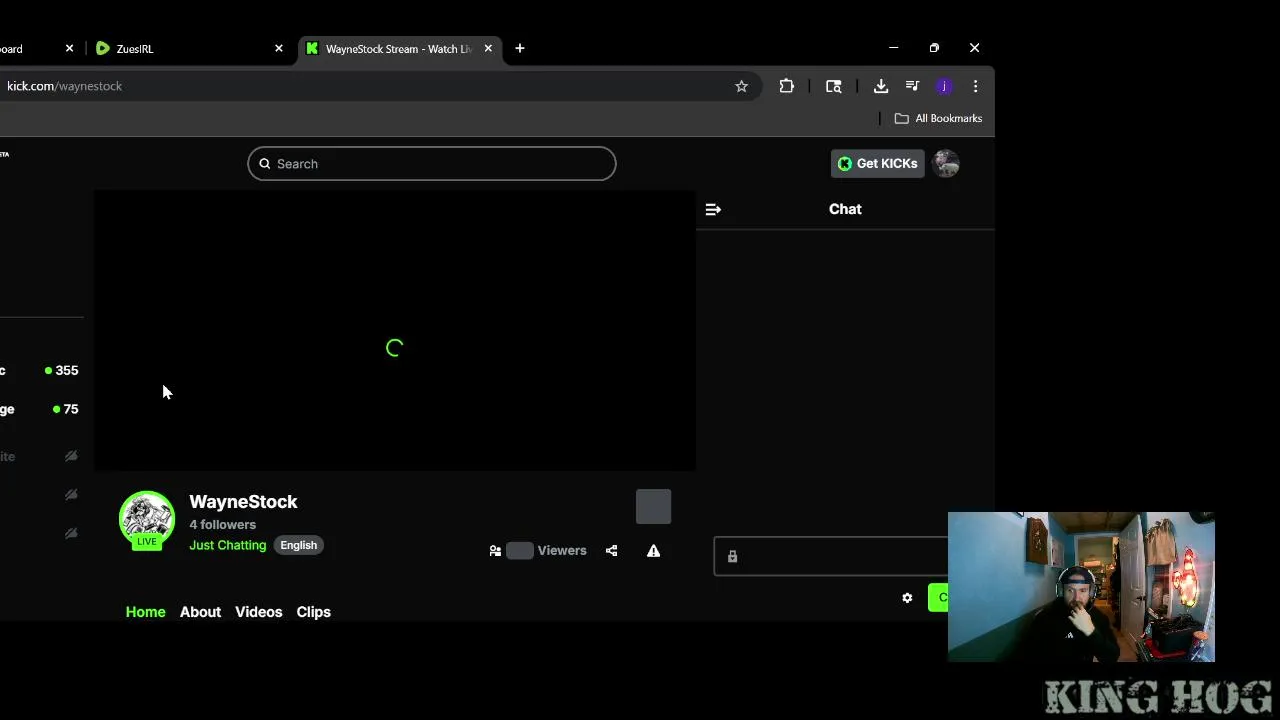Image resolution: width=1280 pixels, height=720 pixels.
Task: Switch to the Clips tab
Action: pyautogui.click(x=313, y=612)
